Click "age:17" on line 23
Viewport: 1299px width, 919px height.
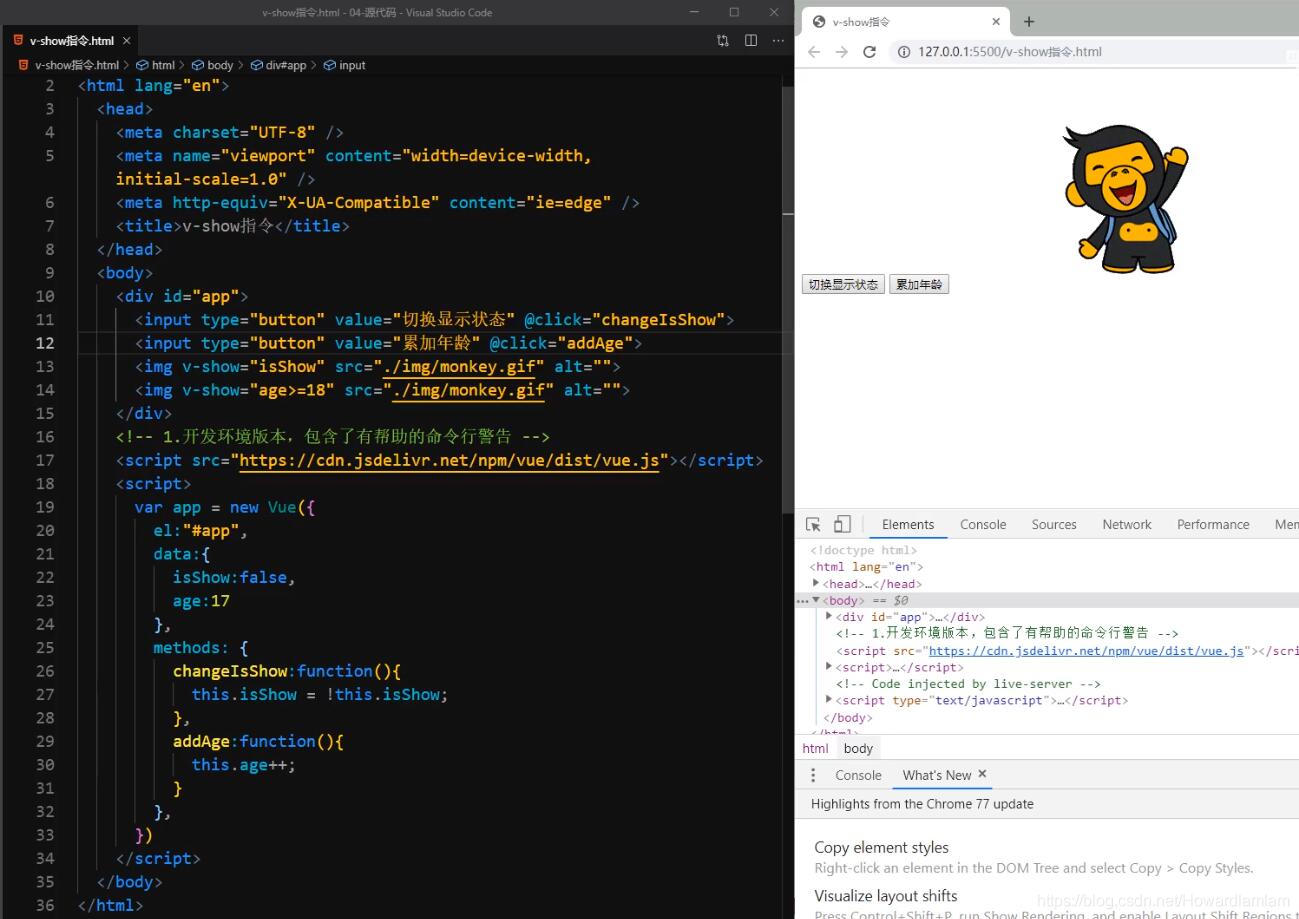[x=201, y=601]
